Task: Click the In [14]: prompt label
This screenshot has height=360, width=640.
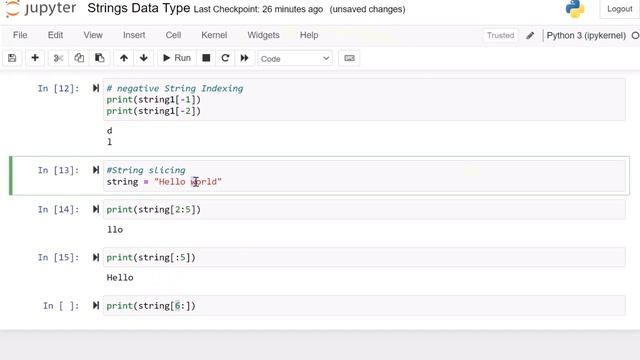Action: click(58, 209)
